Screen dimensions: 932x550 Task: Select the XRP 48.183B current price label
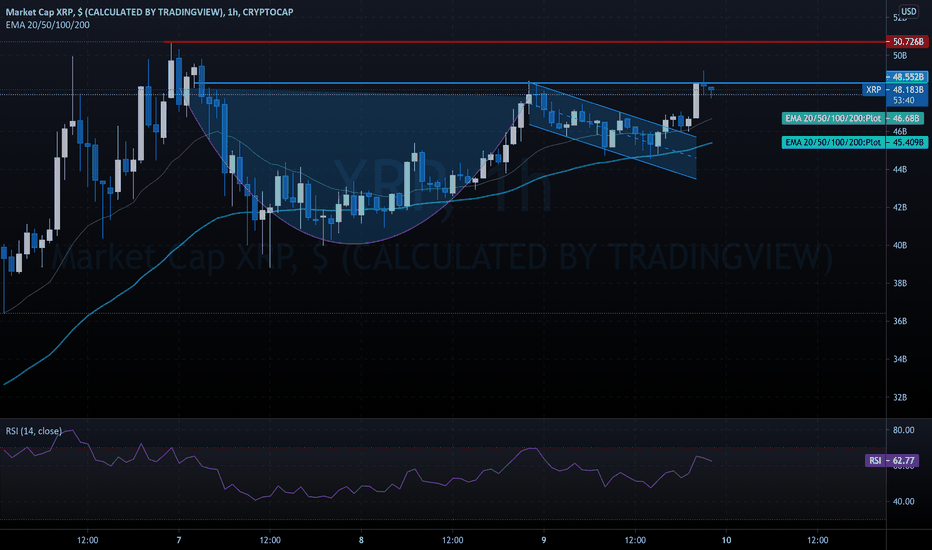tap(895, 90)
